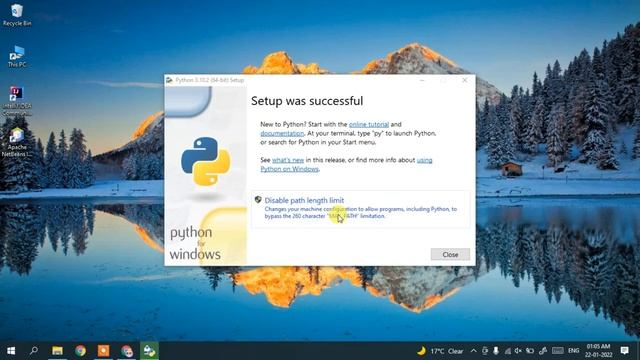640x360 pixels.
Task: Open the weather widget showing 17°C Clear
Action: point(440,351)
